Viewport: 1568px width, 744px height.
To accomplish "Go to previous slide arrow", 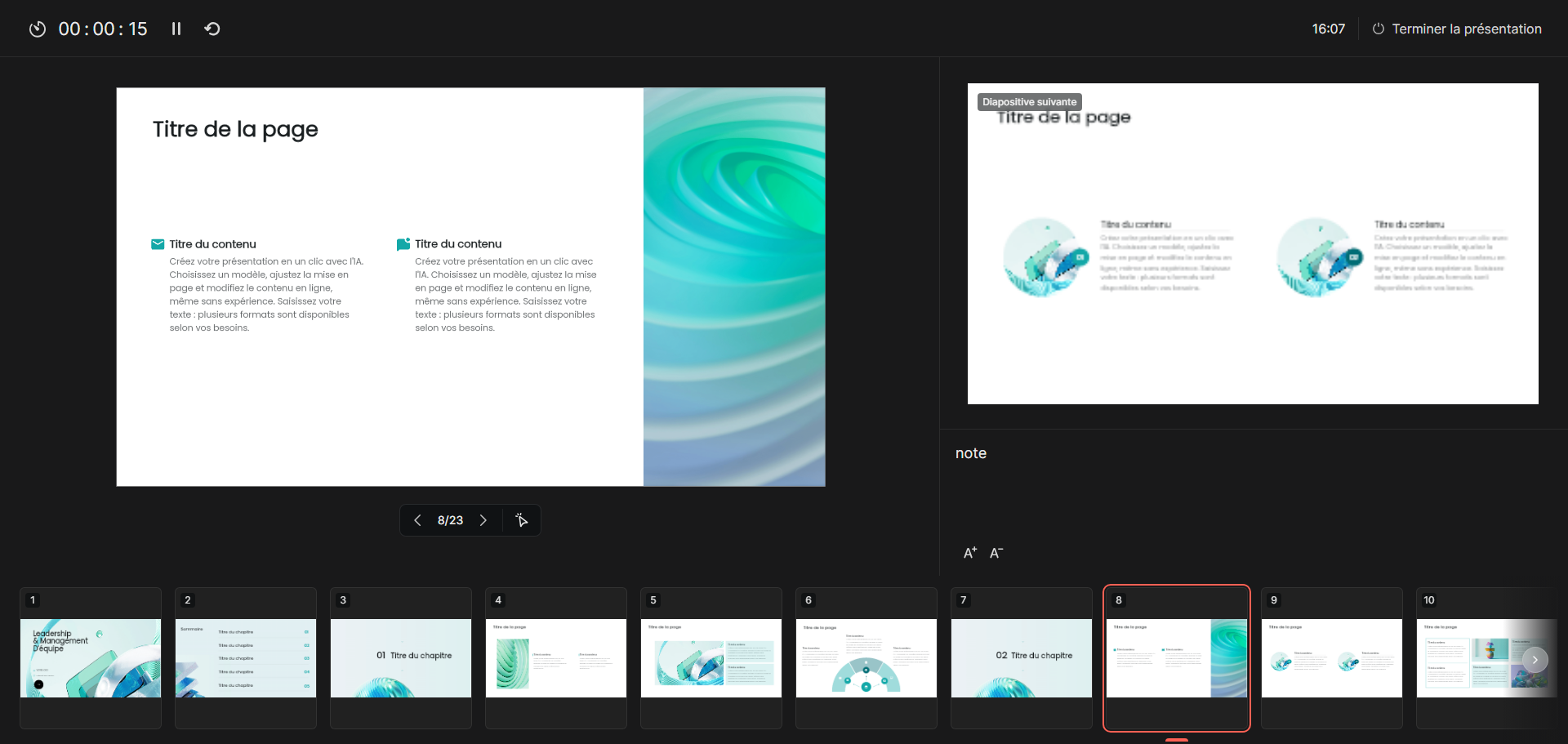I will pyautogui.click(x=417, y=520).
